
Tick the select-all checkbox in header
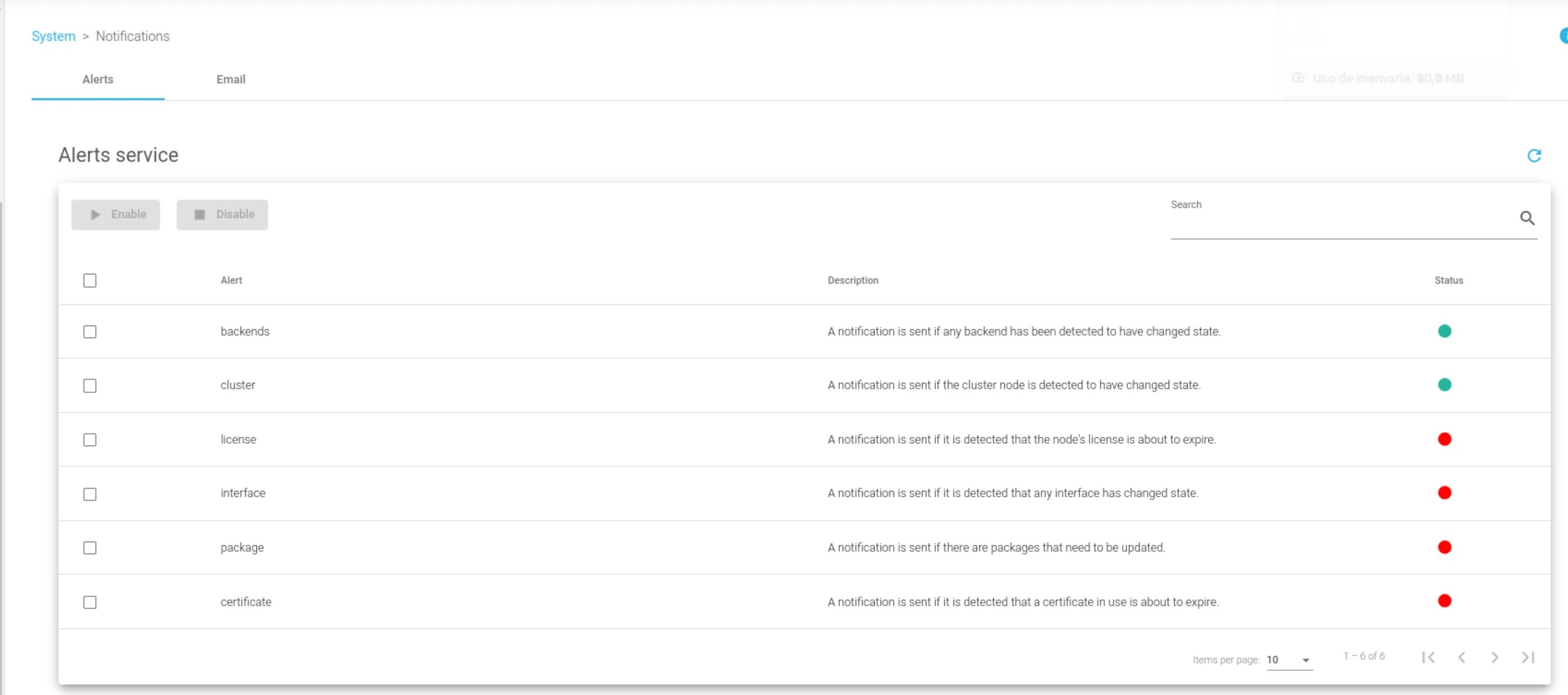point(90,281)
